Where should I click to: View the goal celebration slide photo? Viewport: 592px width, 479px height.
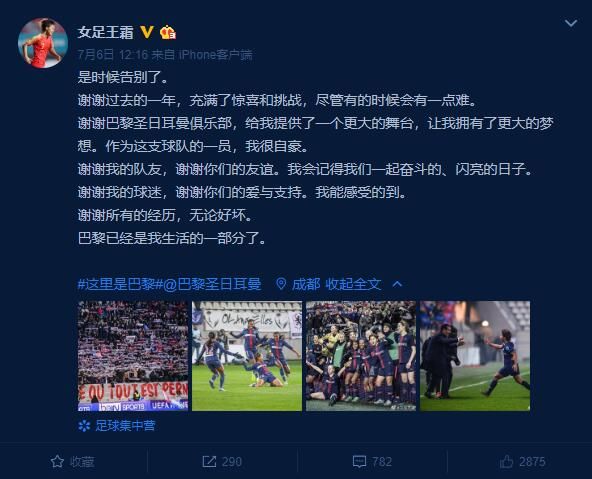[247, 356]
